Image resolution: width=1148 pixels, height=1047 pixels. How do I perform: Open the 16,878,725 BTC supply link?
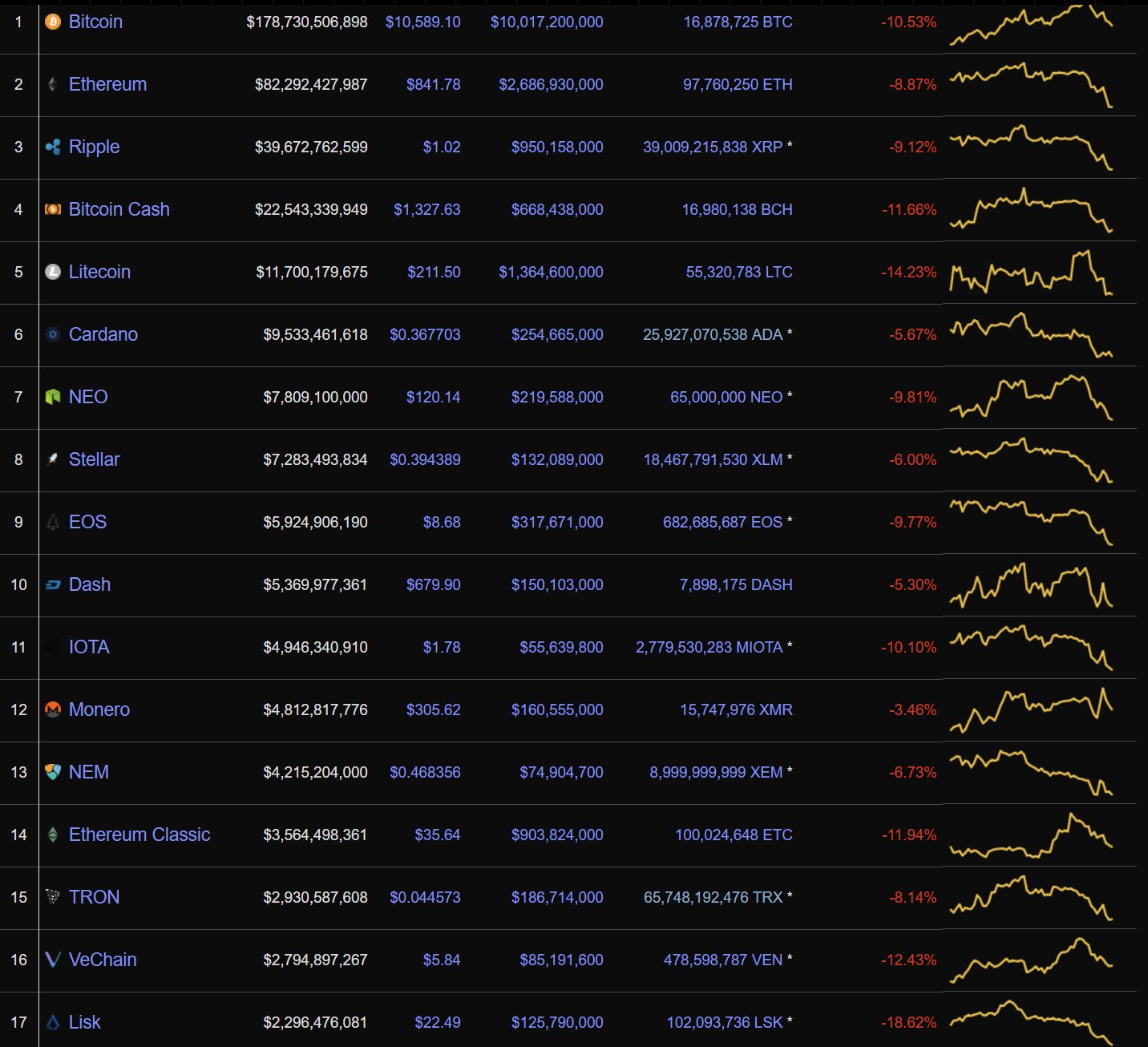(738, 22)
